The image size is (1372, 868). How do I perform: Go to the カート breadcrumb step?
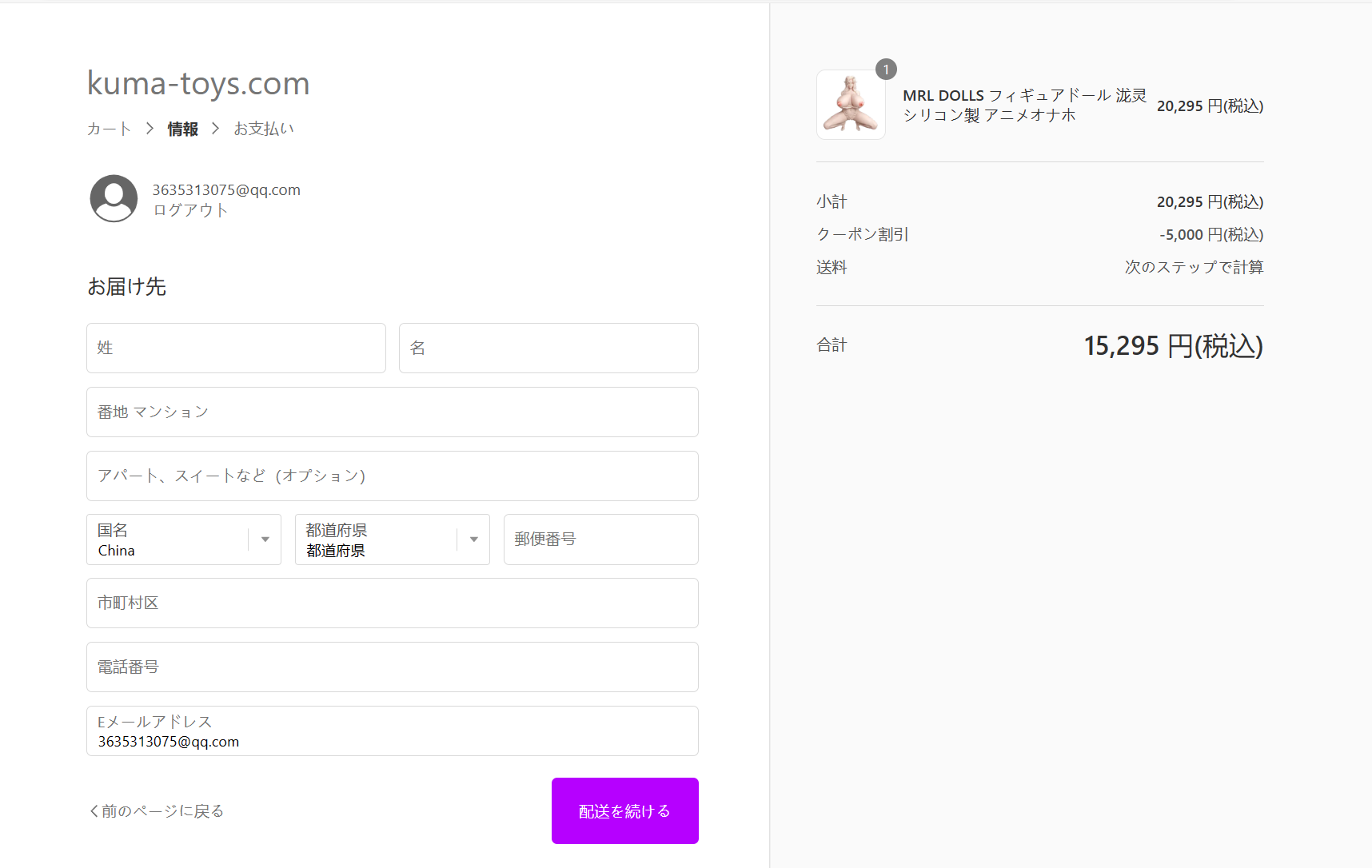pyautogui.click(x=109, y=129)
